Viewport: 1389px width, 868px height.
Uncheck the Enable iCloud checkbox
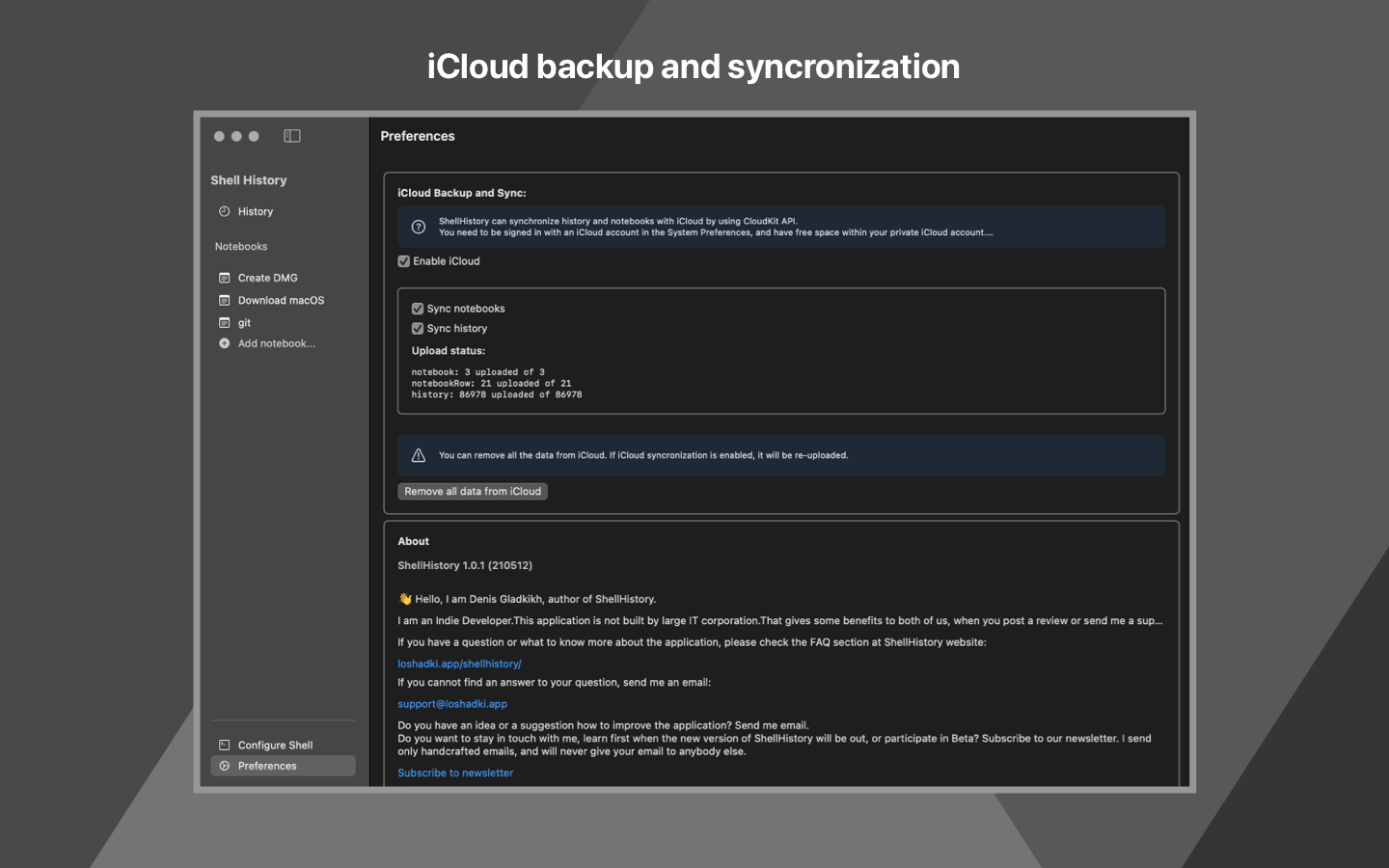click(403, 261)
